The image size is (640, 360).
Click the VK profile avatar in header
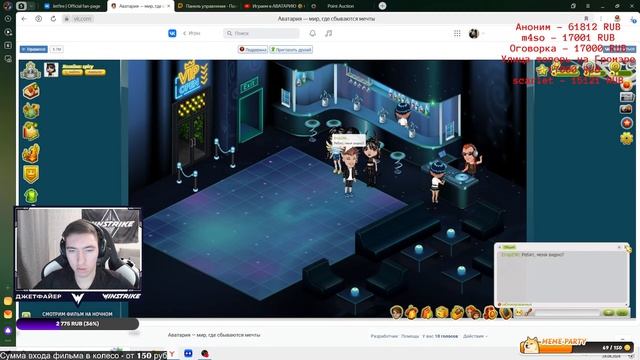tap(474, 33)
